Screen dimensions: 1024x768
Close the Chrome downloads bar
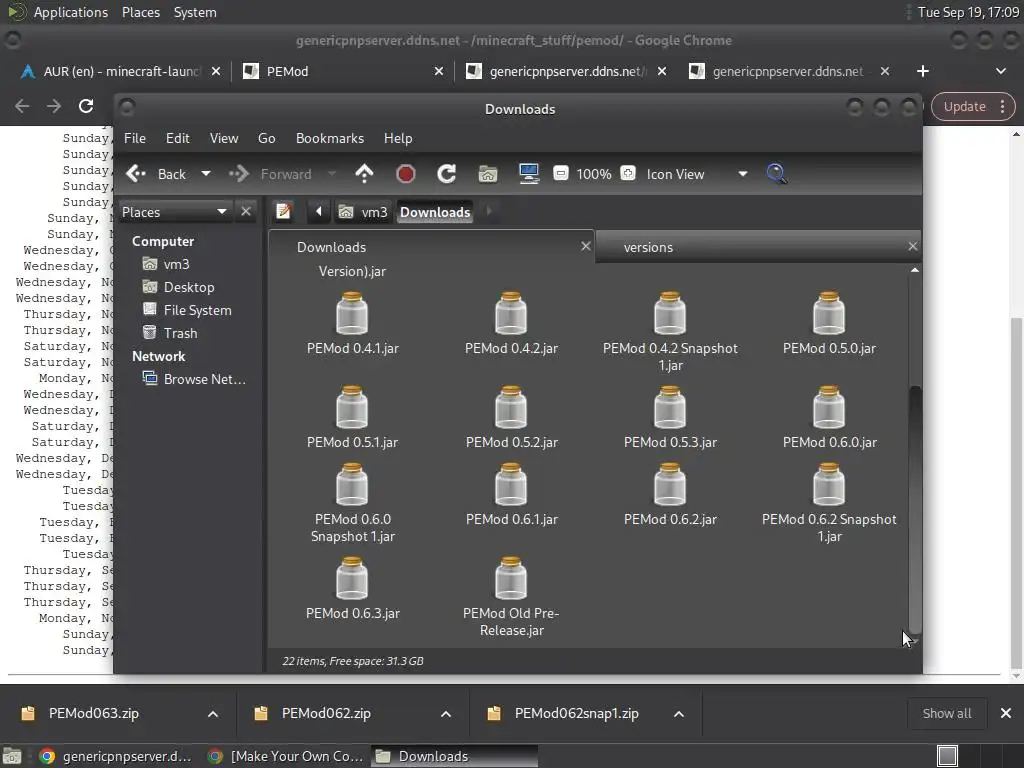pos(1006,714)
